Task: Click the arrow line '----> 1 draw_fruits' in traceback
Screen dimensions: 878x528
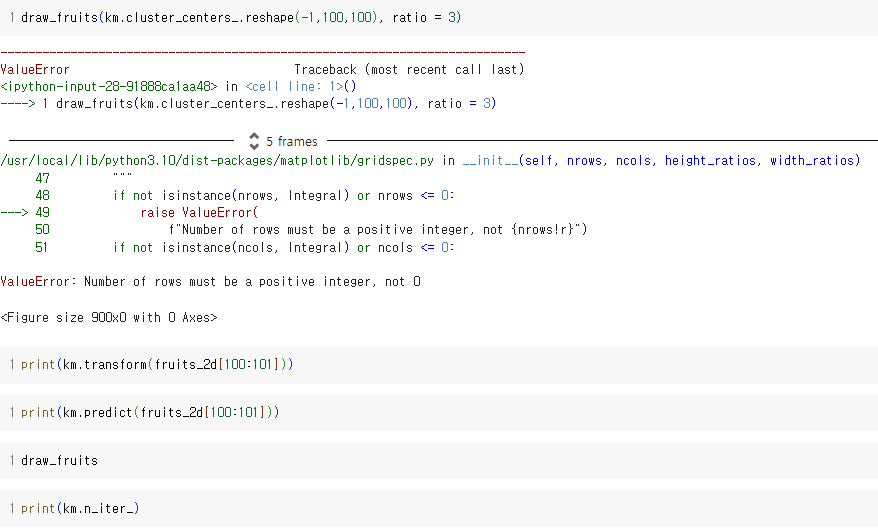Action: [248, 104]
